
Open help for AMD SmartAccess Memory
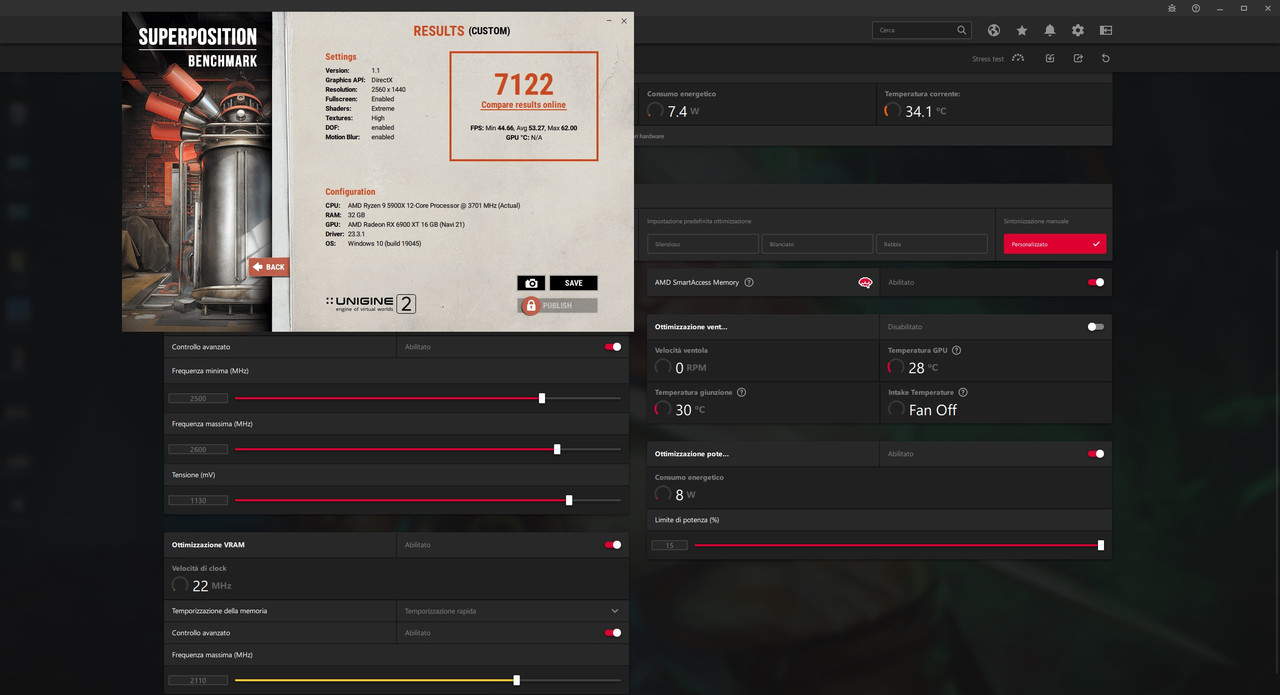pos(749,282)
